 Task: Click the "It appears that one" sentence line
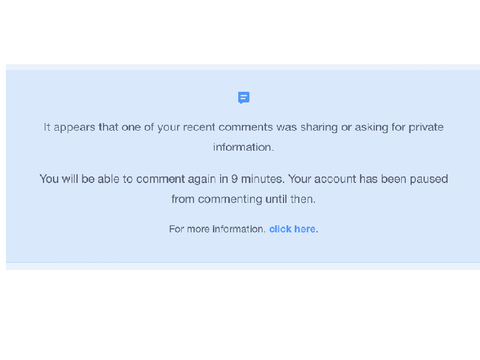(243, 127)
